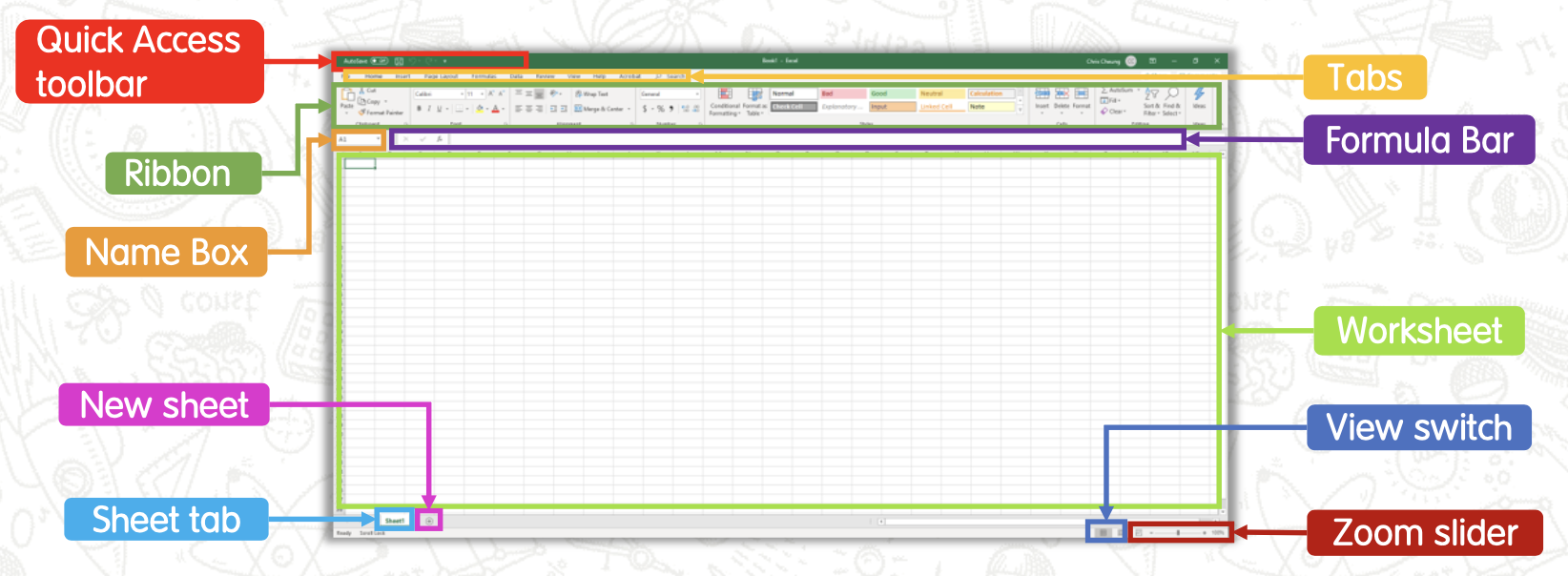This screenshot has width=1568, height=576.
Task: Toggle Bold formatting
Action: pos(419,109)
